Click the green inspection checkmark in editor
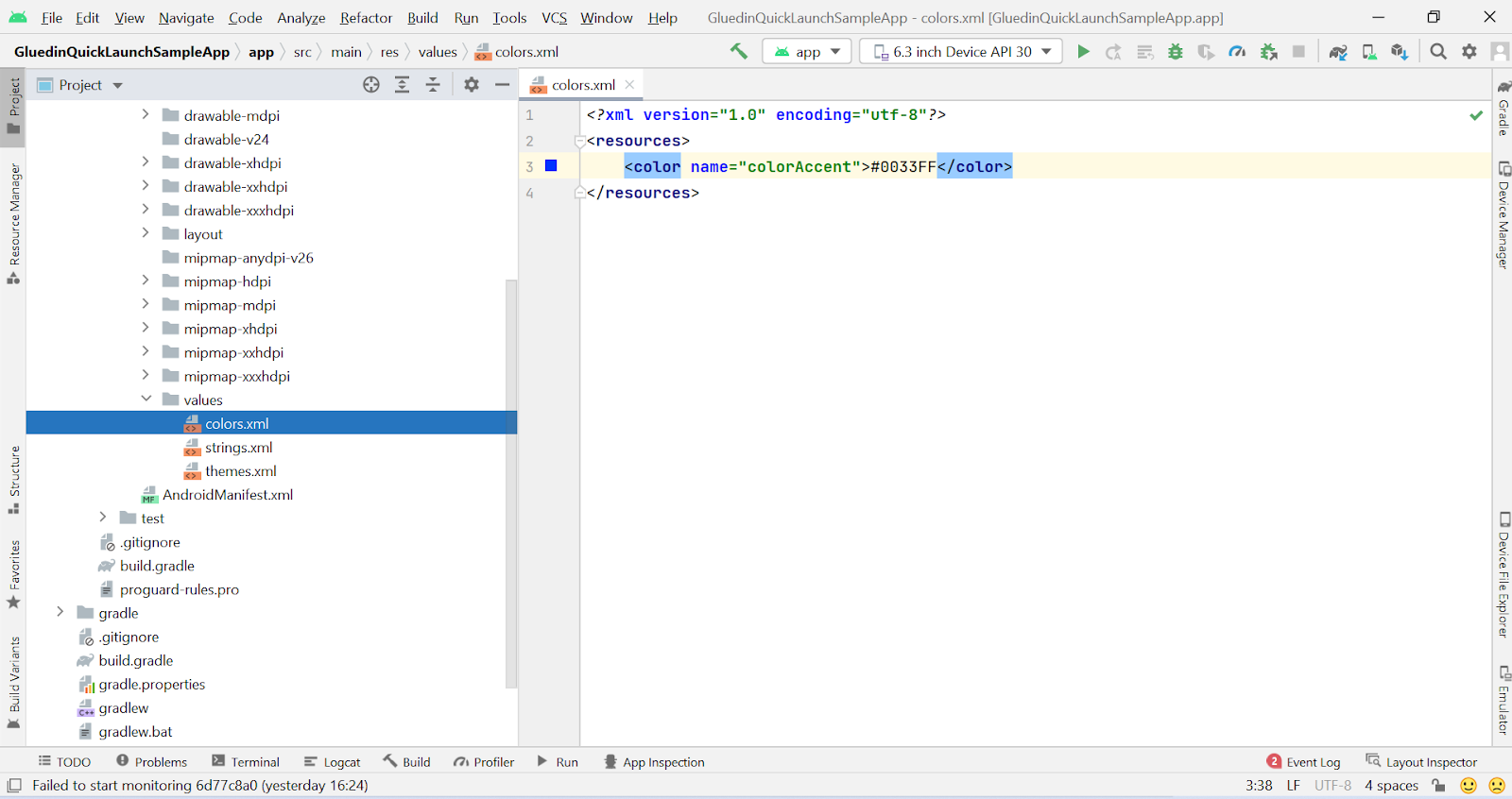The height and width of the screenshot is (799, 1512). pyautogui.click(x=1476, y=115)
